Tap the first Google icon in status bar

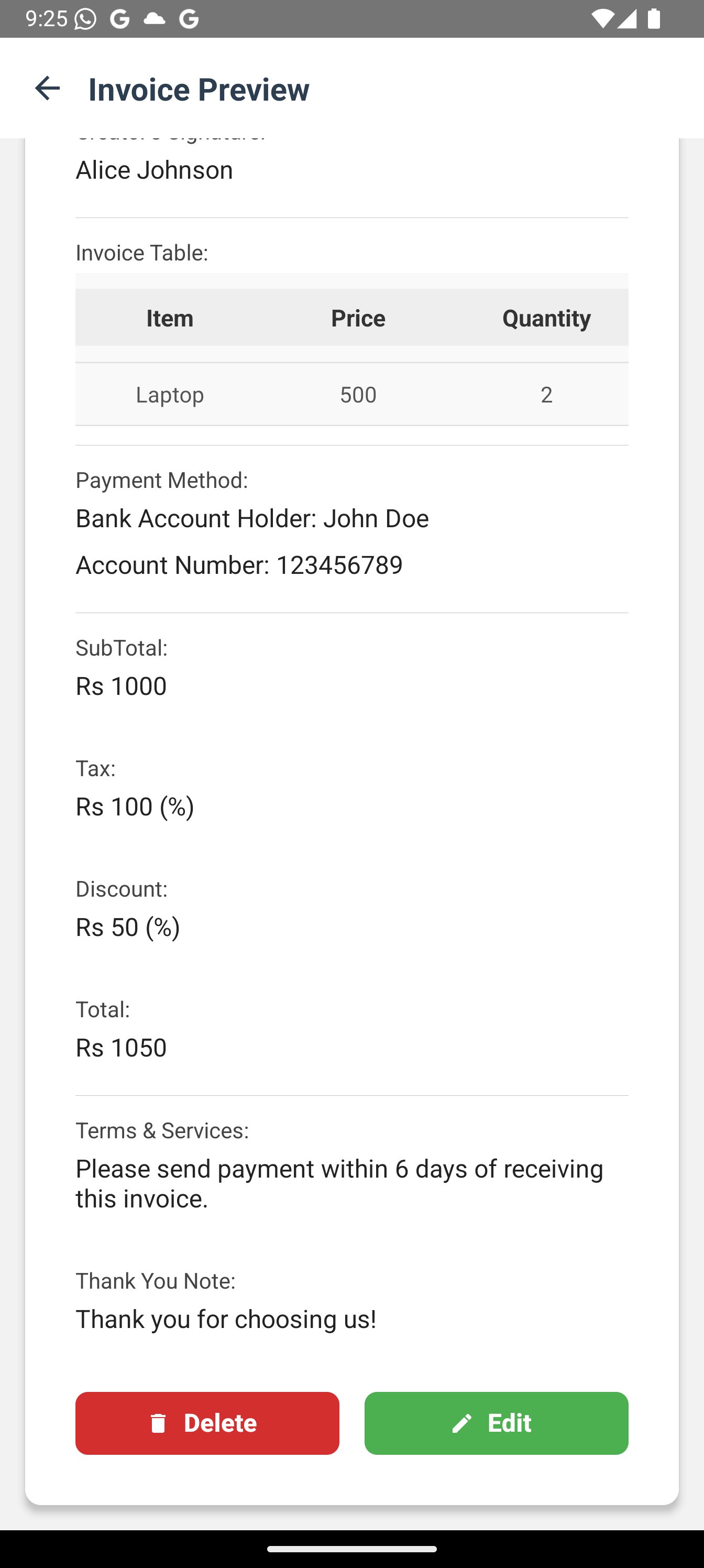click(120, 19)
